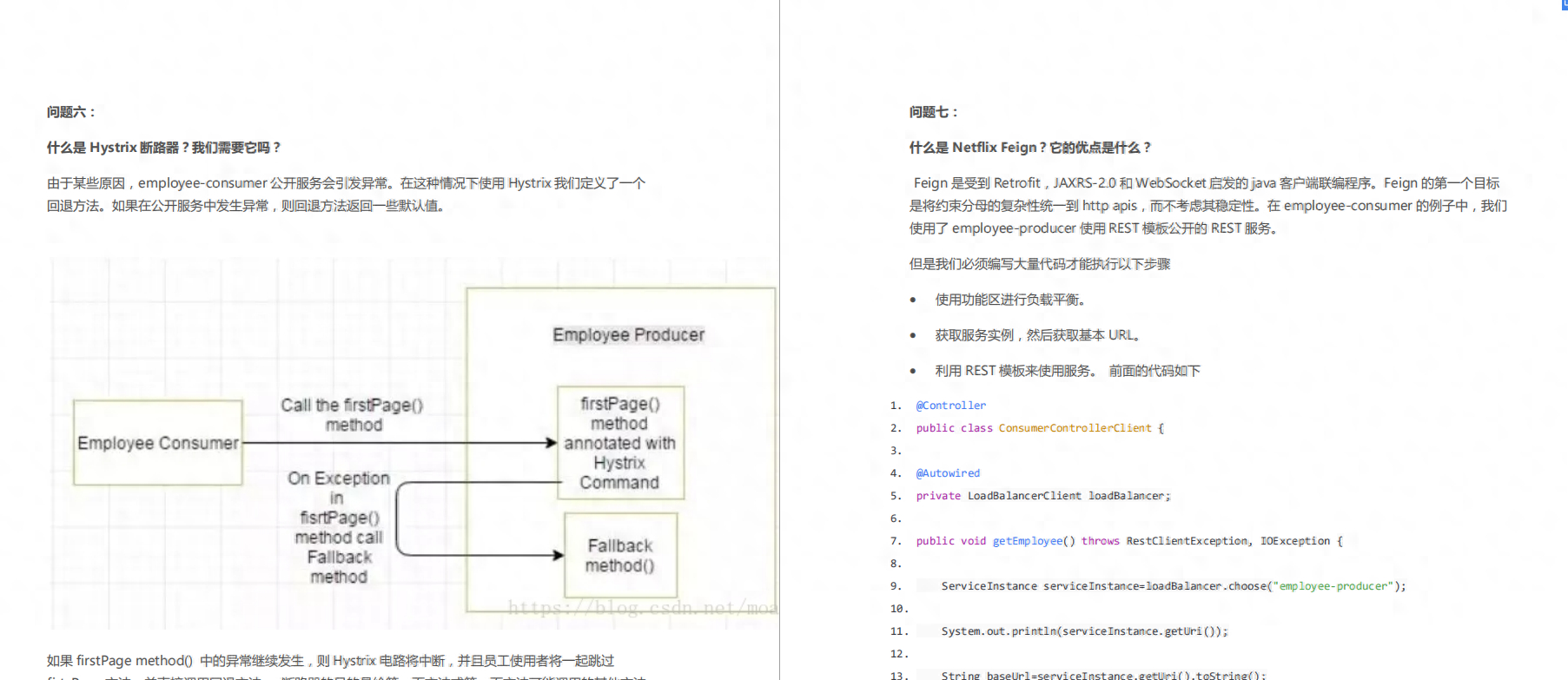Click the code line number 3.

[x=896, y=451]
